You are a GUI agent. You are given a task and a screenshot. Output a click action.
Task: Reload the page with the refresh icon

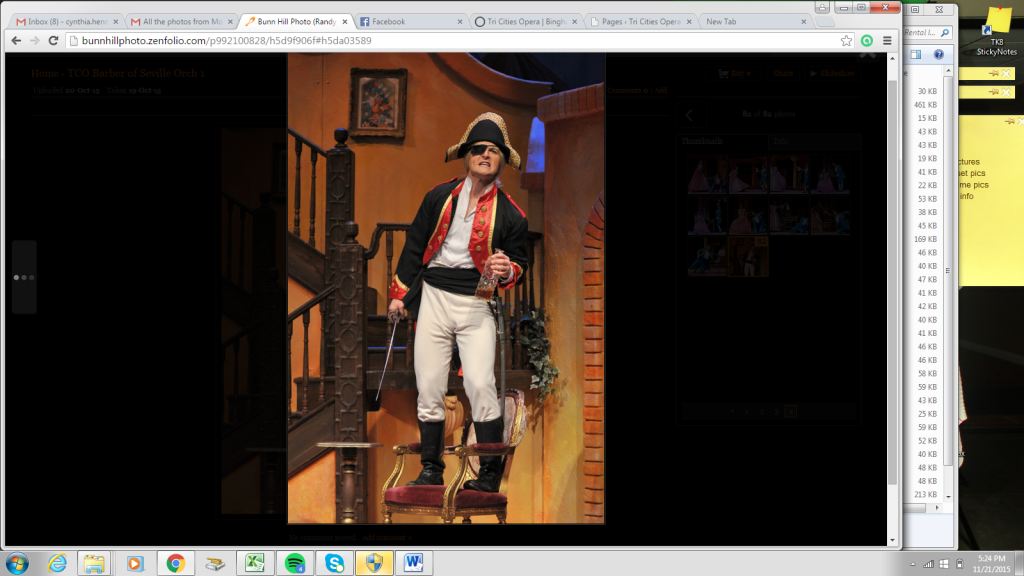54,40
